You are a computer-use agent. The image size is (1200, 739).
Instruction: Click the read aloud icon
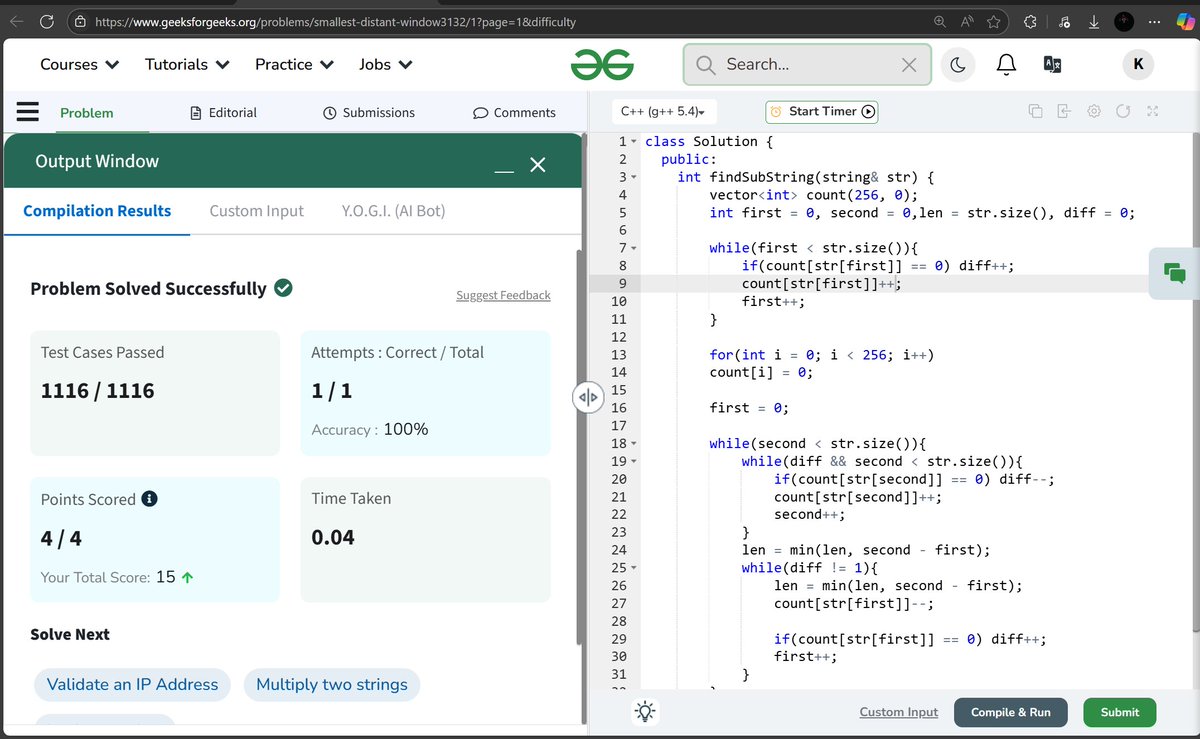coord(966,21)
